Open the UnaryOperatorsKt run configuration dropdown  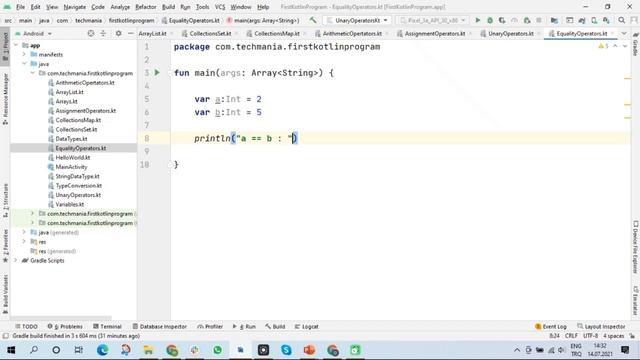(x=358, y=20)
